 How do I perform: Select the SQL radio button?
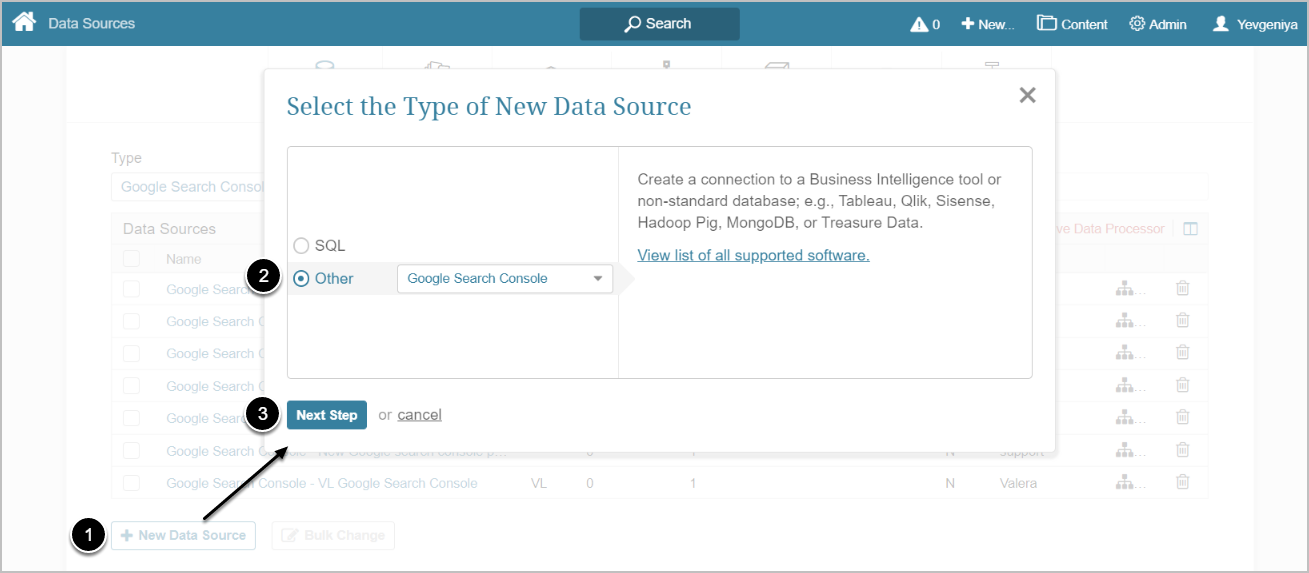[x=301, y=246]
